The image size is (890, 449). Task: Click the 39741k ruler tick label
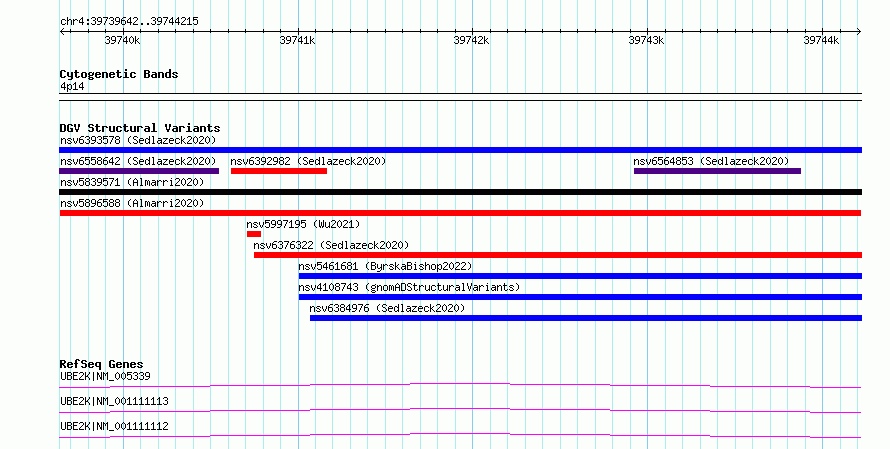[297, 40]
